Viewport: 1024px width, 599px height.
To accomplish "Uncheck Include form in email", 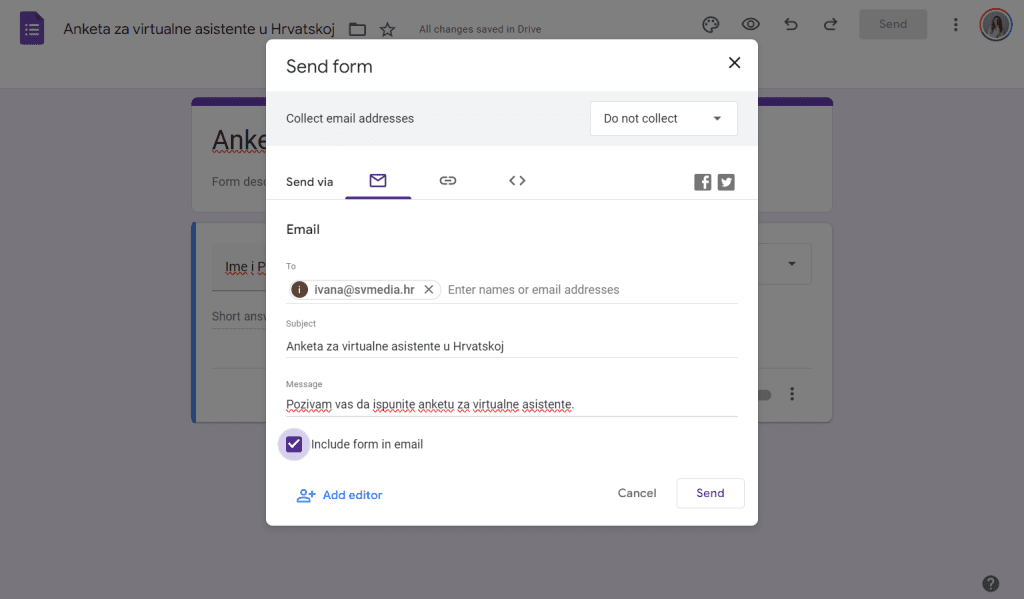I will (294, 444).
